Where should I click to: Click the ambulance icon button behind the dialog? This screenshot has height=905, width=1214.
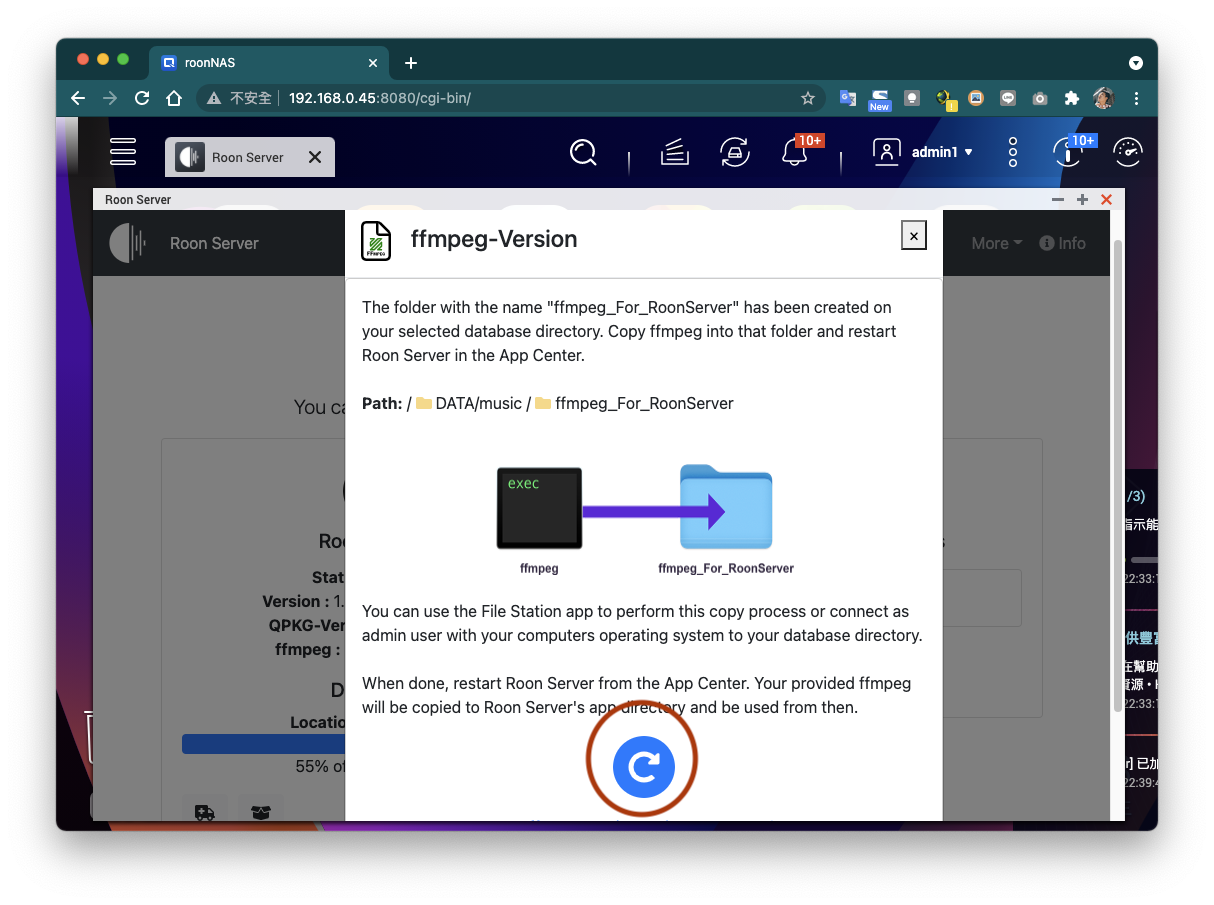[205, 811]
